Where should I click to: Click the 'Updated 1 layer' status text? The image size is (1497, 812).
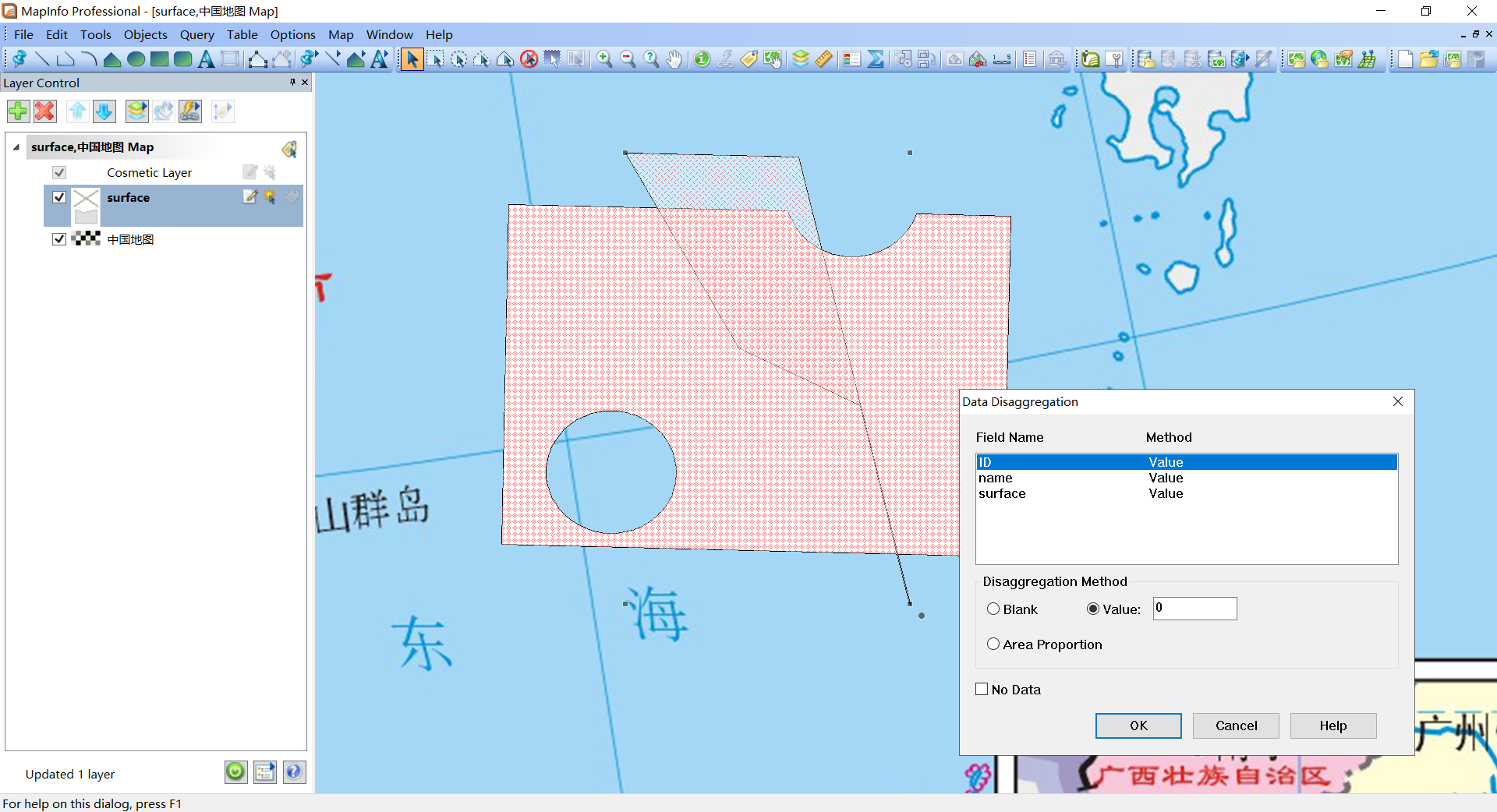click(x=70, y=774)
